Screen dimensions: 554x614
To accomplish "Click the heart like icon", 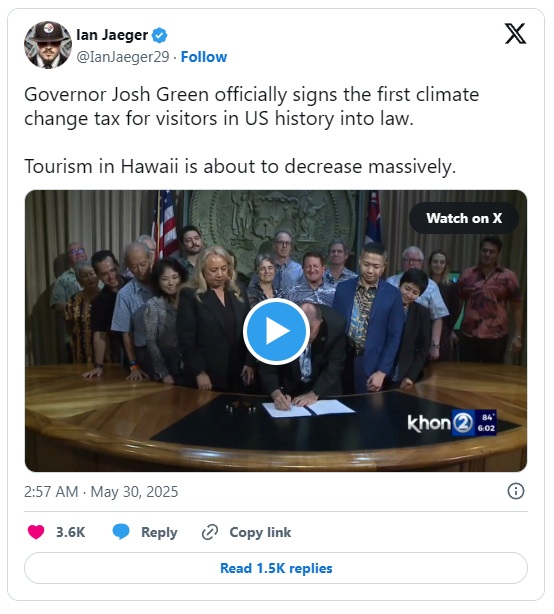I will [x=36, y=532].
